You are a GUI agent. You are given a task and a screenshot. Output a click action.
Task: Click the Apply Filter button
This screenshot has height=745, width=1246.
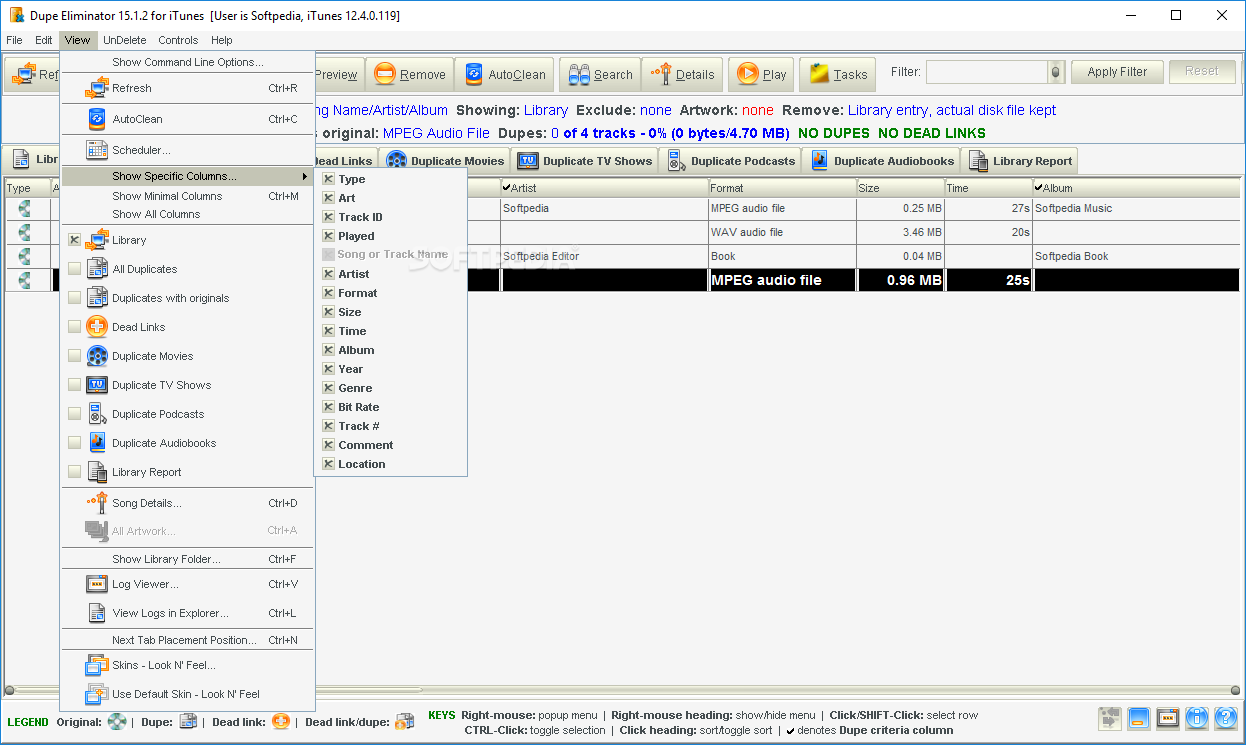pyautogui.click(x=1118, y=72)
